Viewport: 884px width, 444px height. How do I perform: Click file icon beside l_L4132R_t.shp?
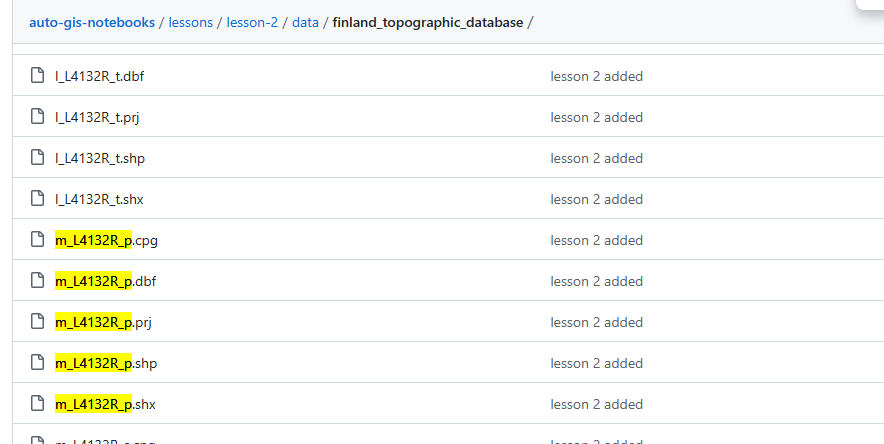coord(38,158)
